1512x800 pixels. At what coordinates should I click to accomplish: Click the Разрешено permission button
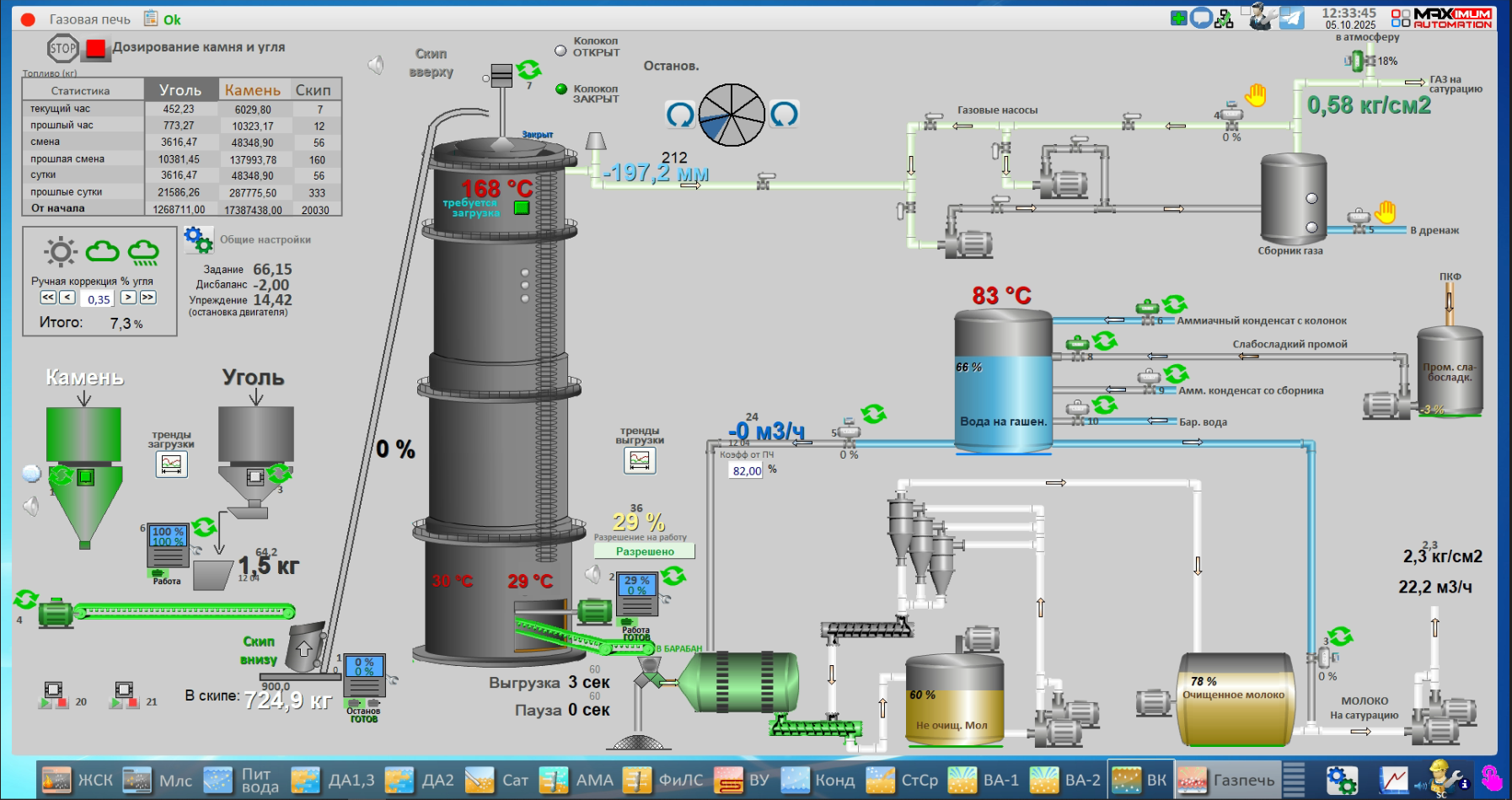pos(645,551)
